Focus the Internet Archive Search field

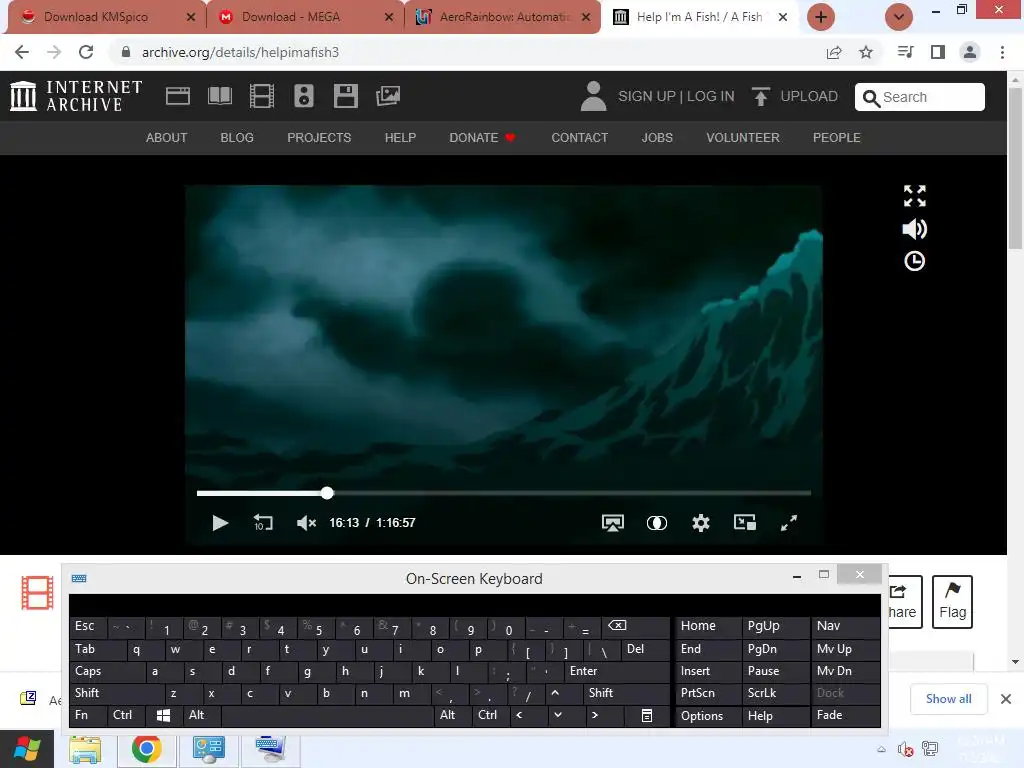click(920, 97)
